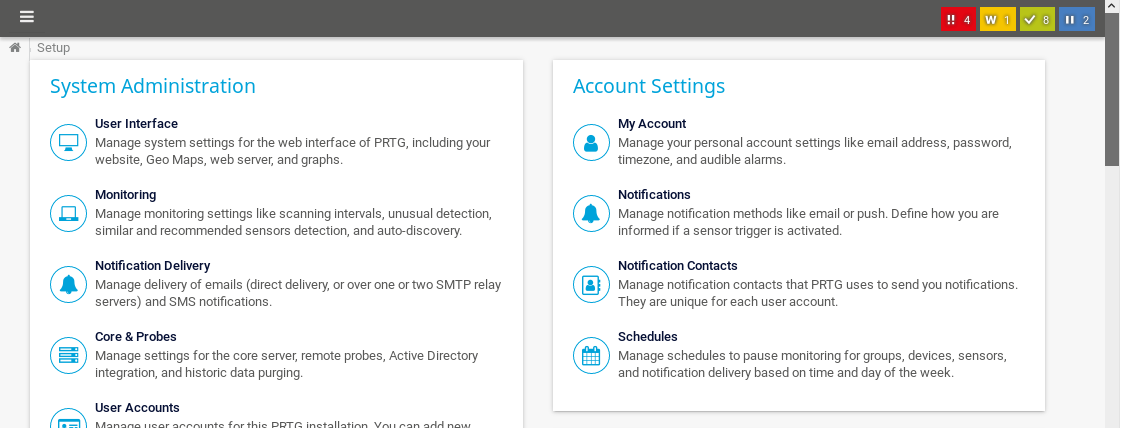The width and height of the screenshot is (1121, 428).
Task: Open the My Account settings link
Action: pyautogui.click(x=651, y=124)
